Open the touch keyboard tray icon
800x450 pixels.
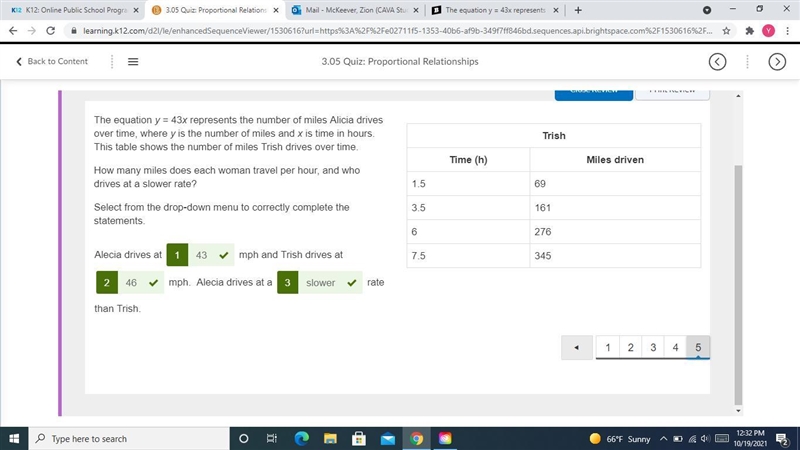(721, 439)
